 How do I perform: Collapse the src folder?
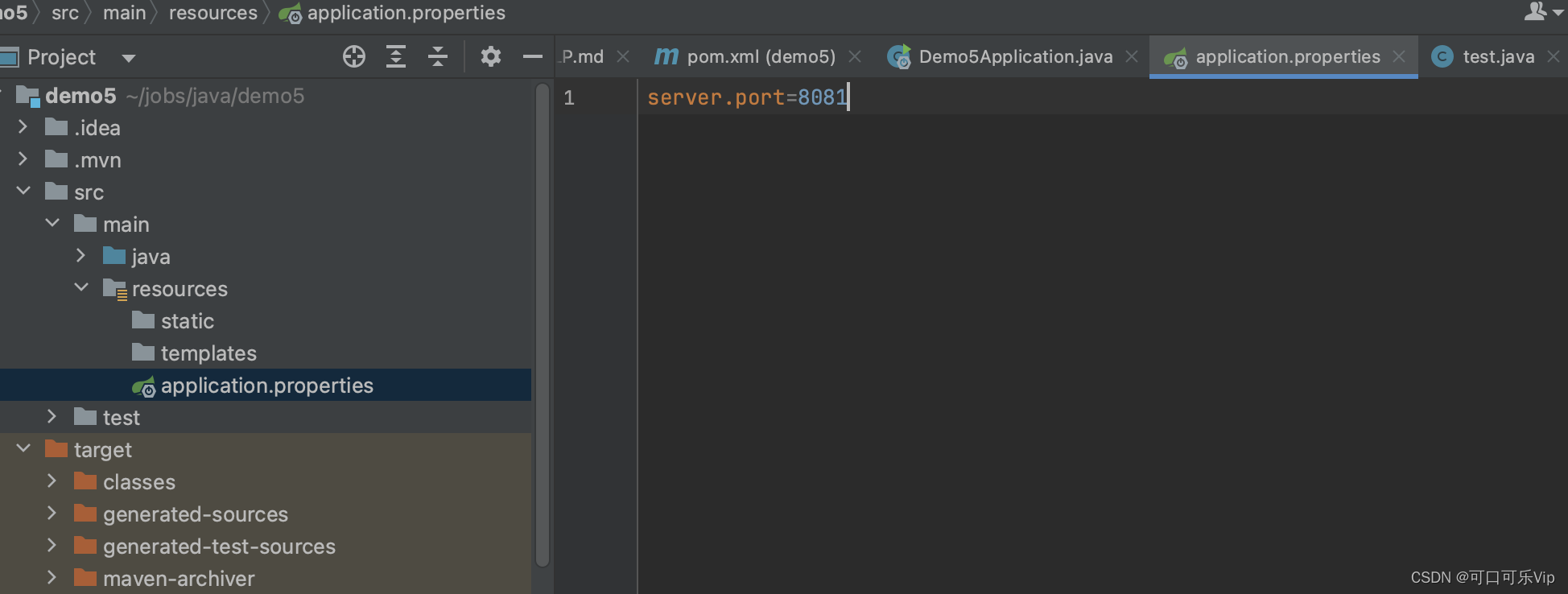point(23,191)
